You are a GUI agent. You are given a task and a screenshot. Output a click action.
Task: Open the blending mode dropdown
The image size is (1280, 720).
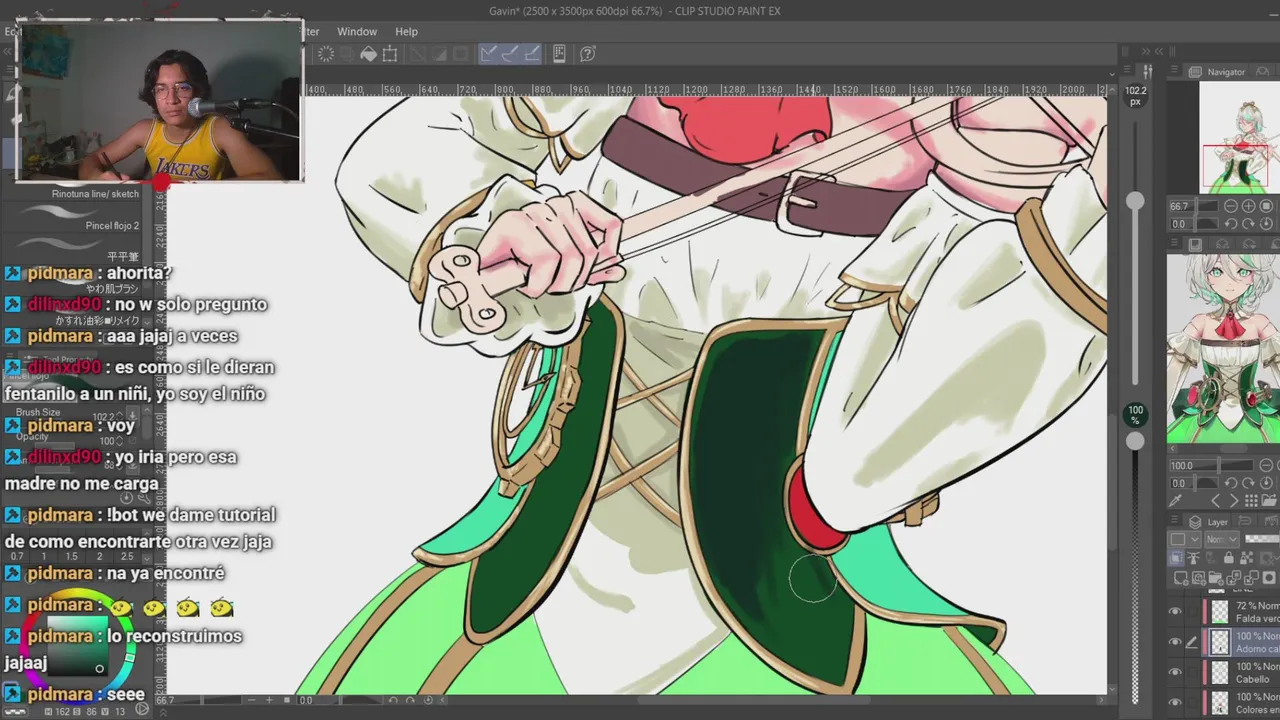point(1222,539)
